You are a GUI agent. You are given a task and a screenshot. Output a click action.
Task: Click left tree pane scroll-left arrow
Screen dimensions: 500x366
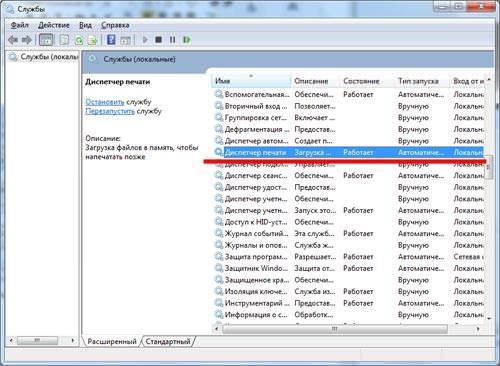(x=11, y=340)
